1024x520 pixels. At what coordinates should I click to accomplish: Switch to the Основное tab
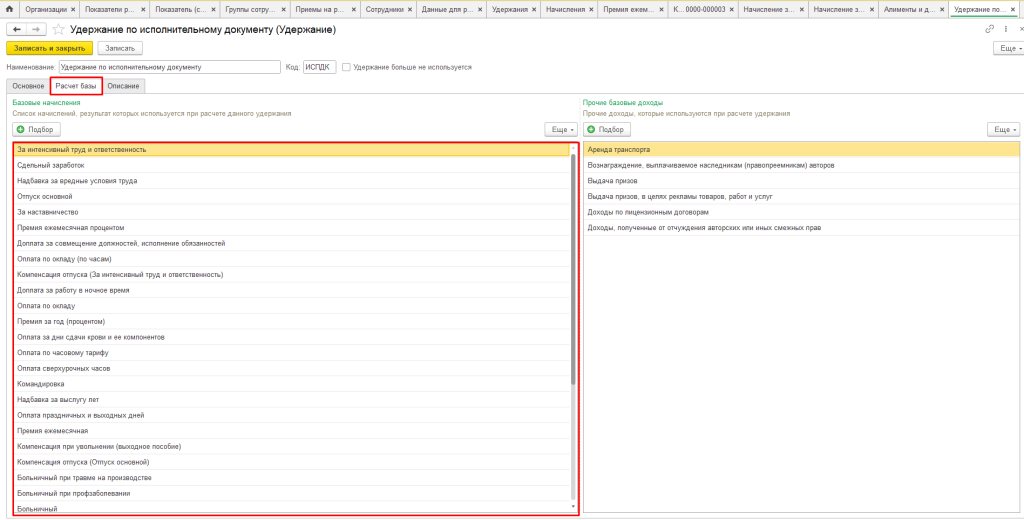pos(28,86)
